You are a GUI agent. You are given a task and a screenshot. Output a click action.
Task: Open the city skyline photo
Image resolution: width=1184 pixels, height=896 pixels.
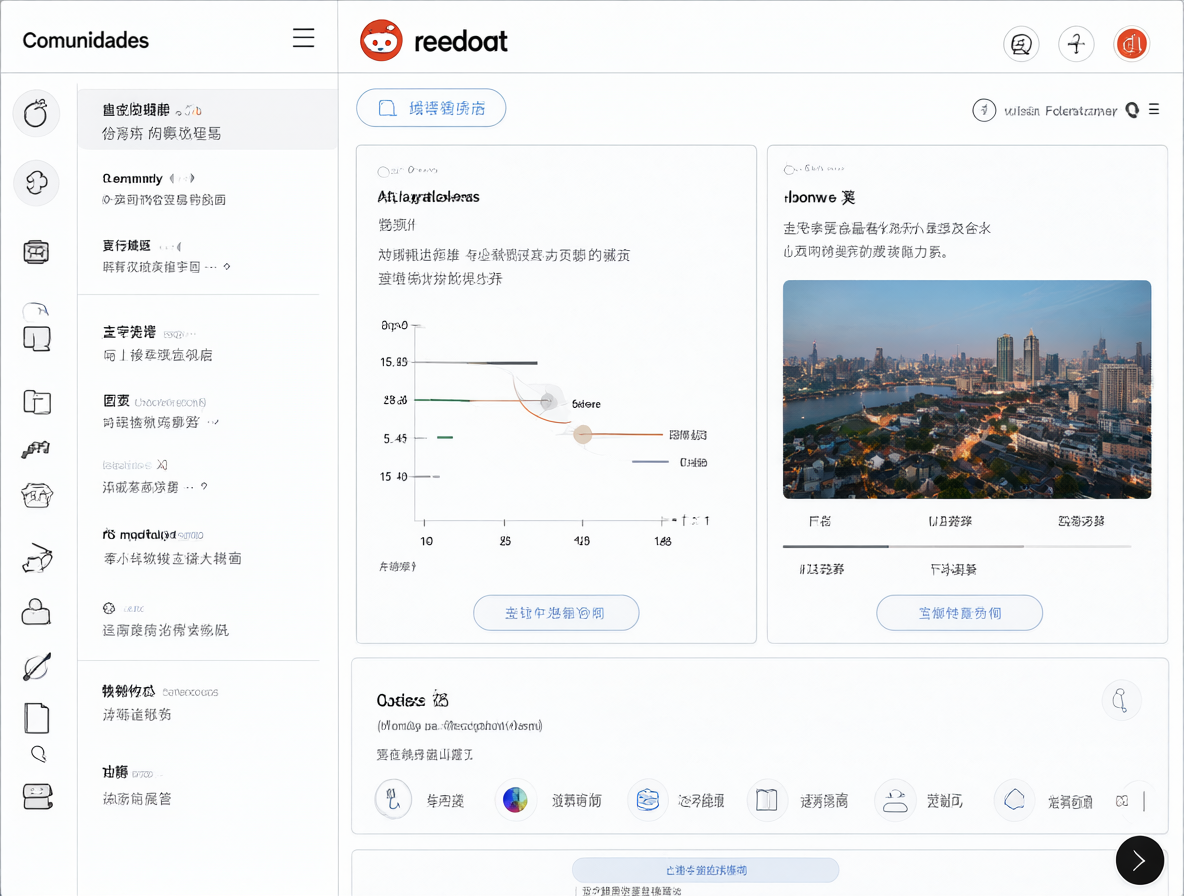pyautogui.click(x=967, y=389)
